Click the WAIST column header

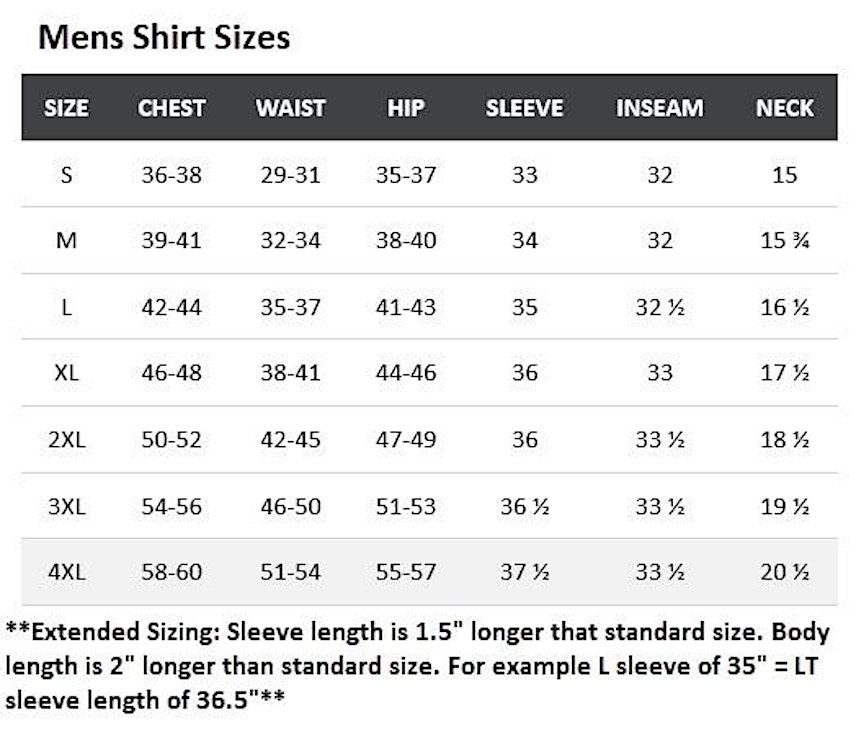click(291, 108)
